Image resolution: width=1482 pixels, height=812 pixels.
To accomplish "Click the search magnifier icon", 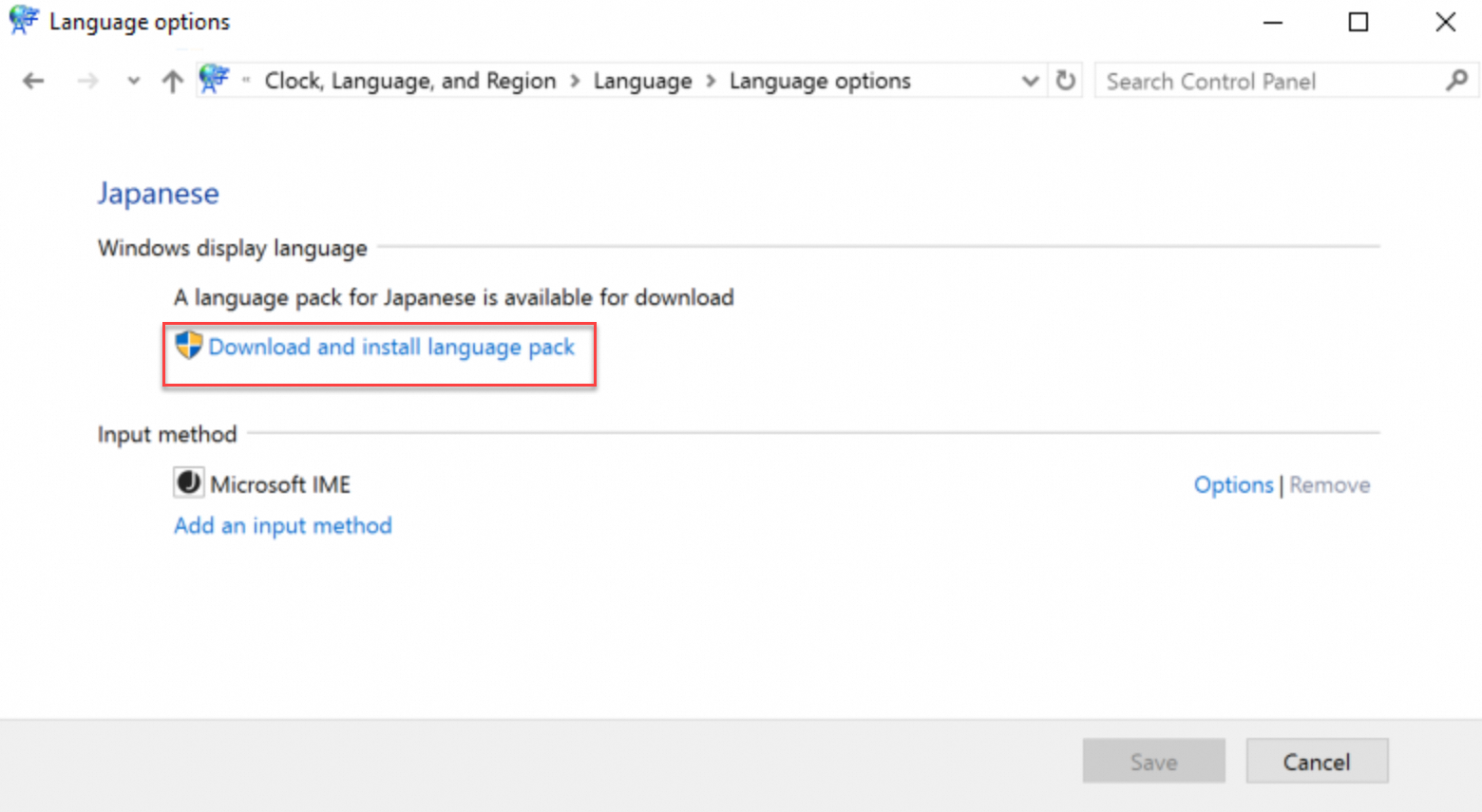I will click(1456, 81).
